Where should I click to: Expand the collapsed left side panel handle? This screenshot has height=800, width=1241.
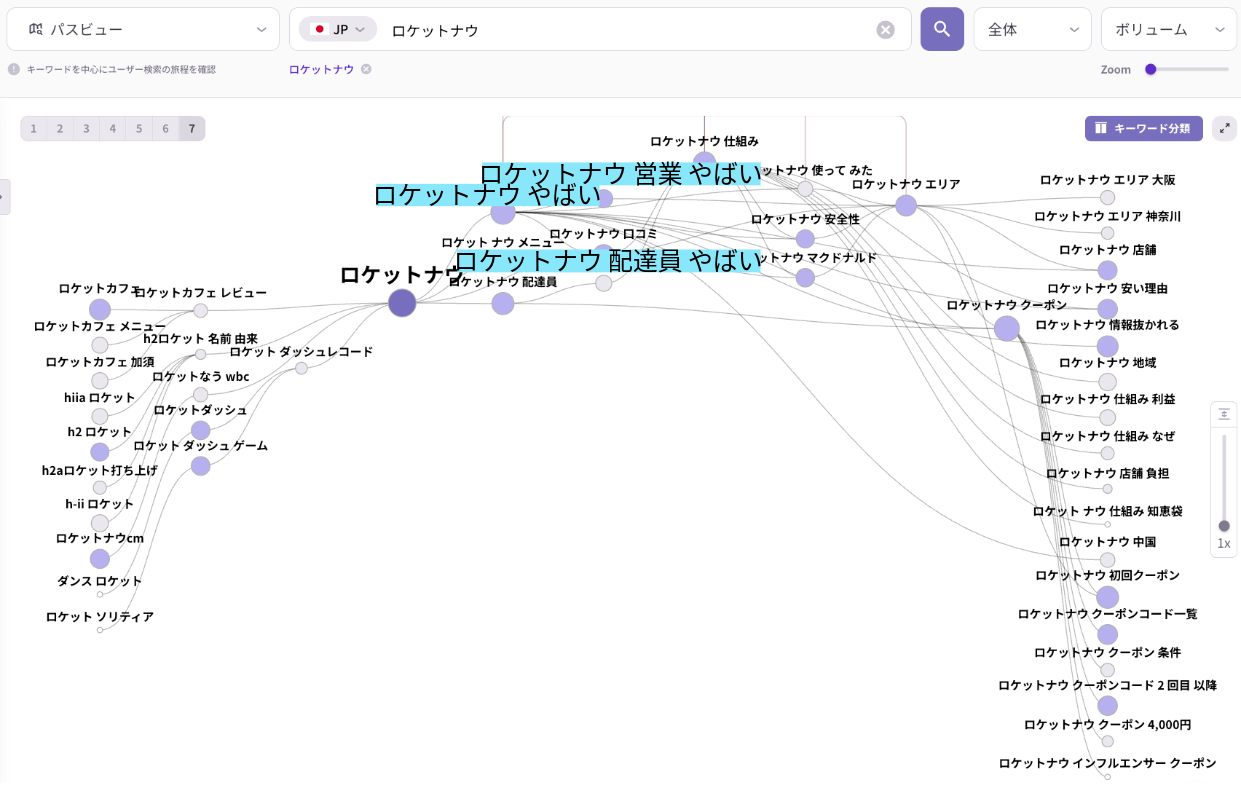4,197
